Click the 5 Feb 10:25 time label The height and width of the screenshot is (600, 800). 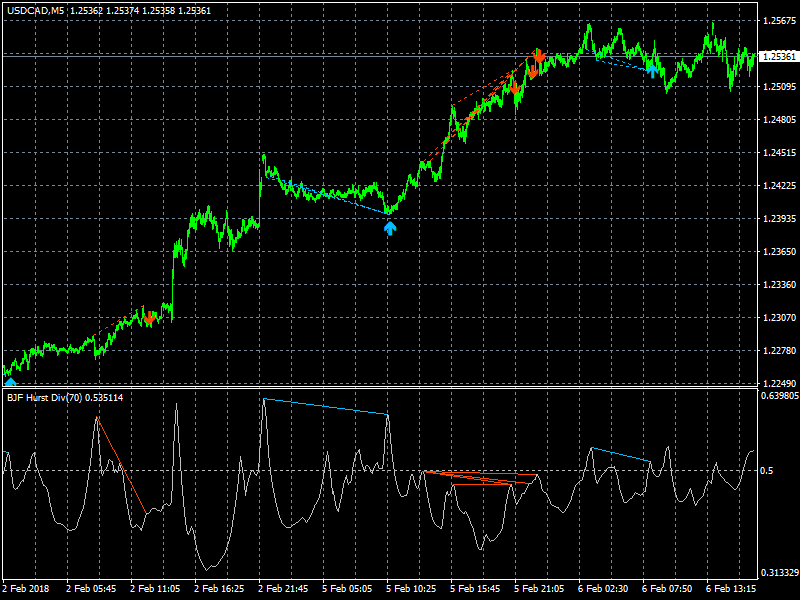(411, 589)
